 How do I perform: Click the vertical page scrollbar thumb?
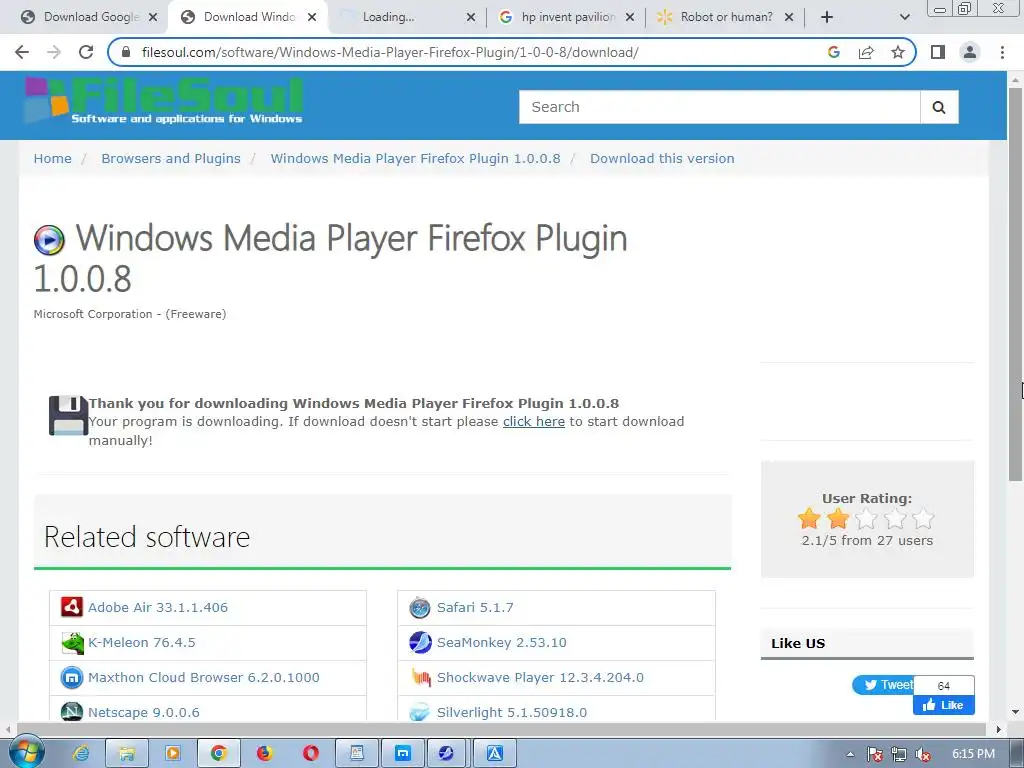pyautogui.click(x=1015, y=284)
